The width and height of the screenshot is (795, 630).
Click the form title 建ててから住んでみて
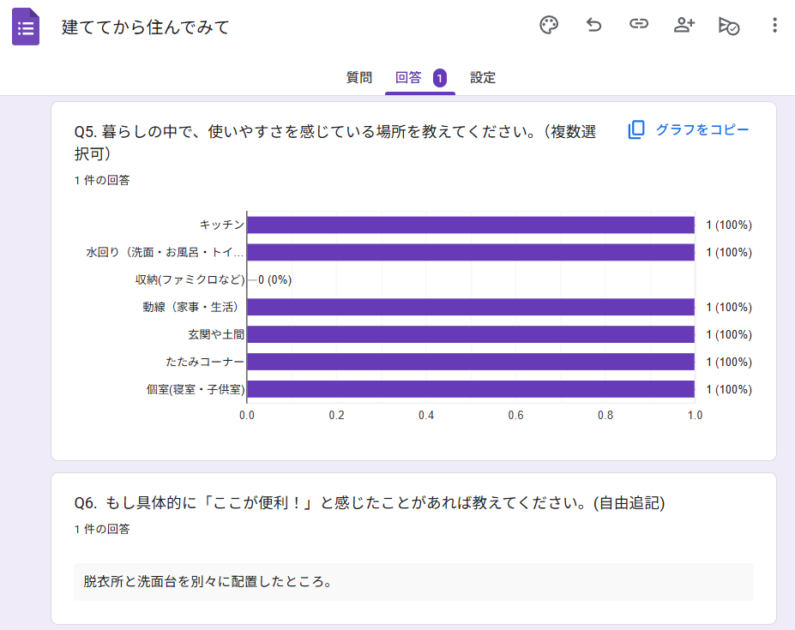146,27
